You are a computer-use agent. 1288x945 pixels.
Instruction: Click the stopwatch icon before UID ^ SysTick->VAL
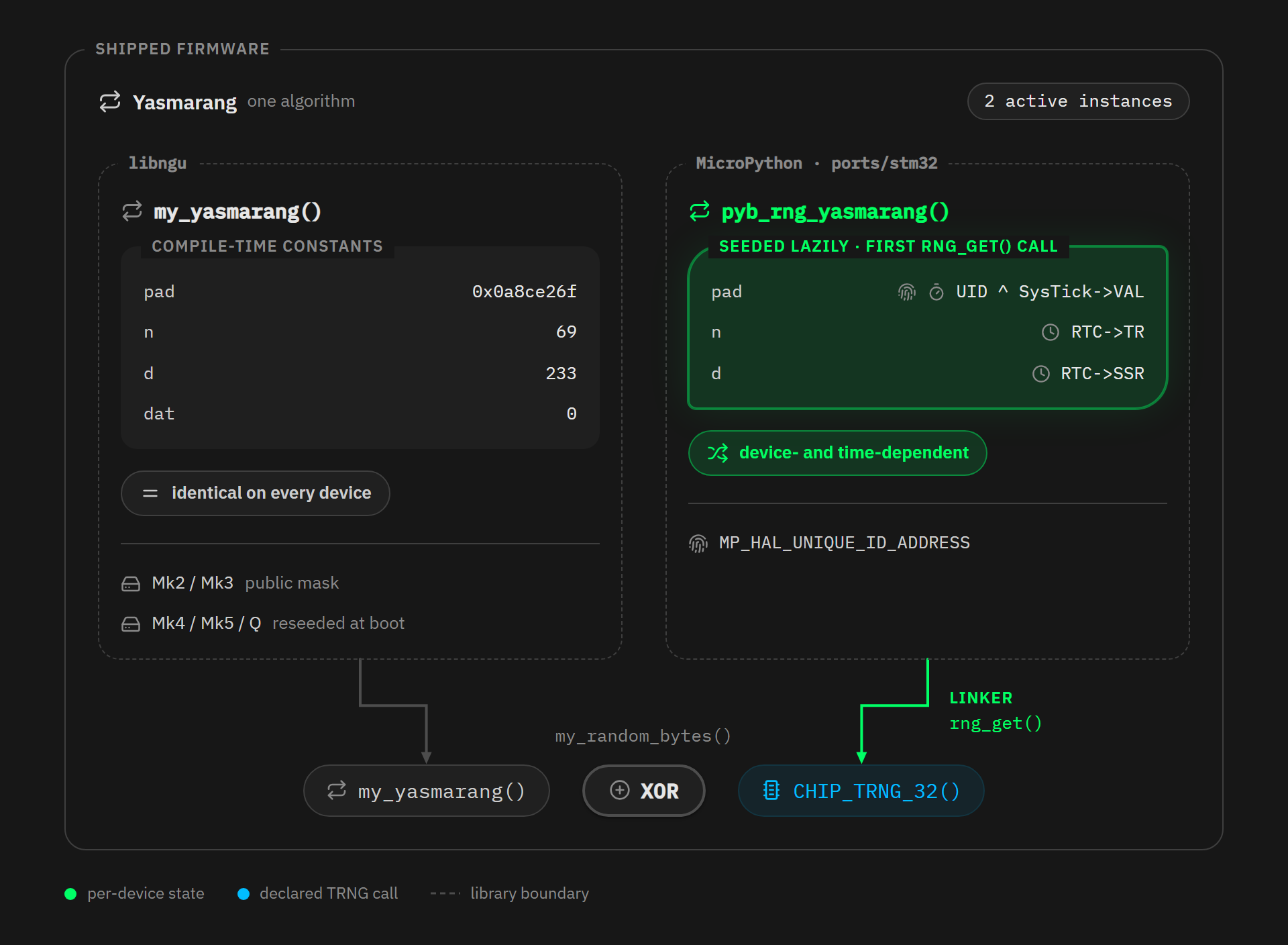tap(936, 292)
